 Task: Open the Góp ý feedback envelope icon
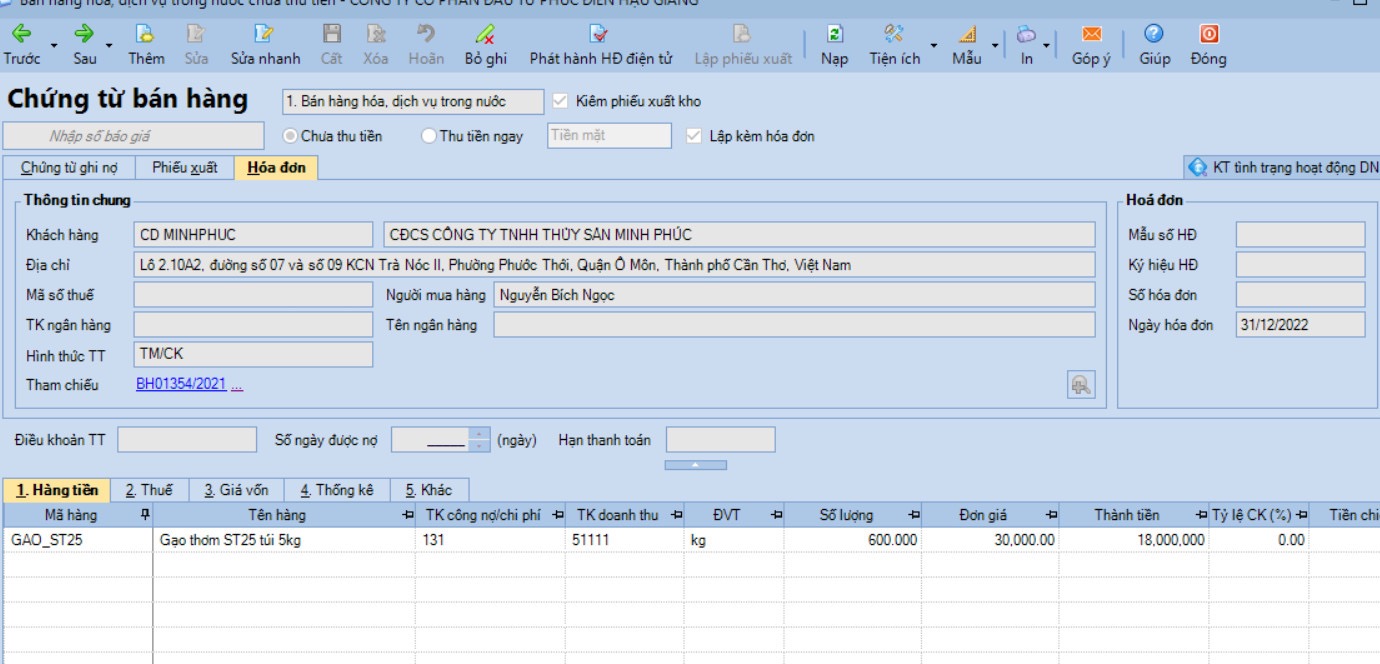[x=1091, y=35]
